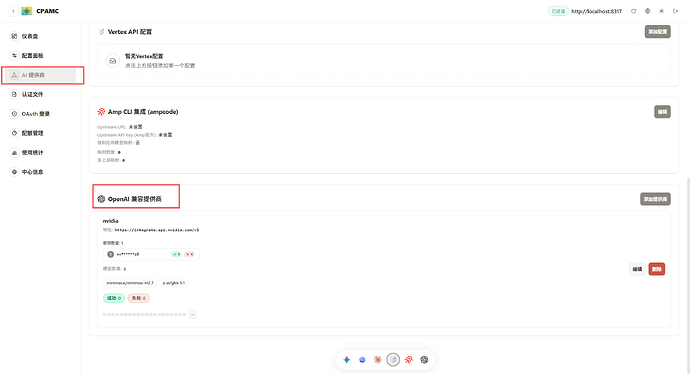Click the green check count badge on the key row

click(x=176, y=254)
